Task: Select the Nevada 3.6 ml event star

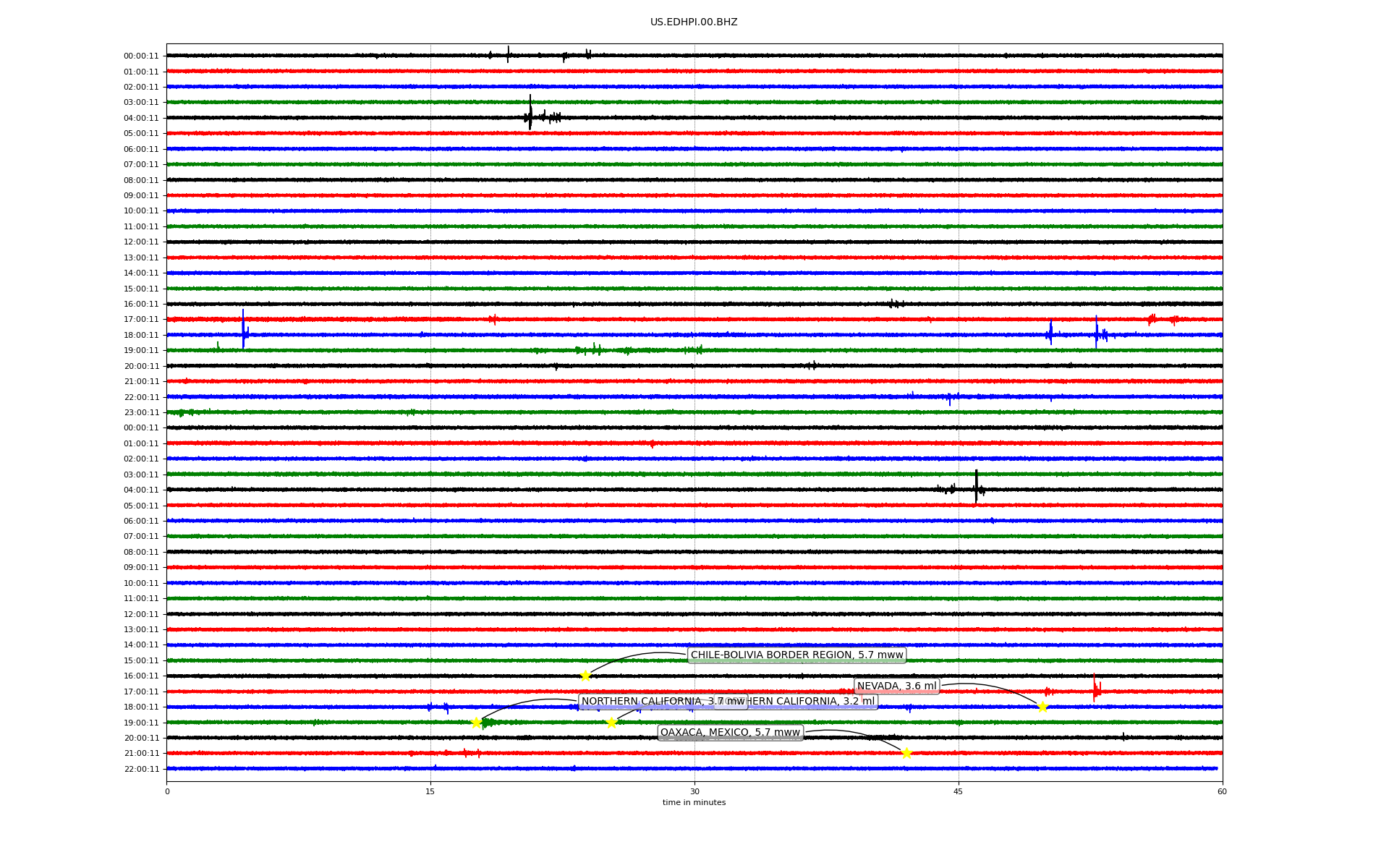Action: point(1042,707)
